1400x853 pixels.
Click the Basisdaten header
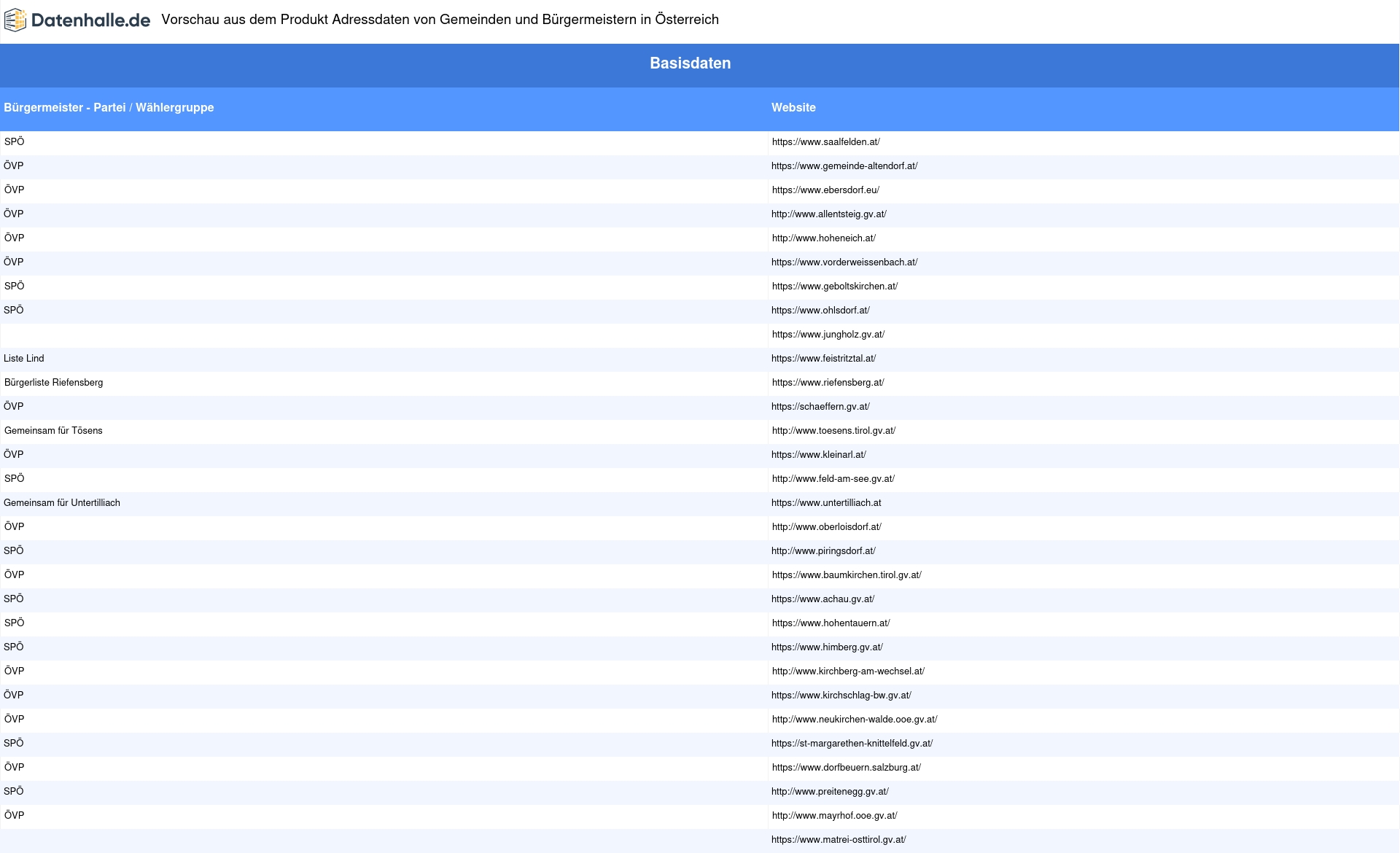coord(690,63)
